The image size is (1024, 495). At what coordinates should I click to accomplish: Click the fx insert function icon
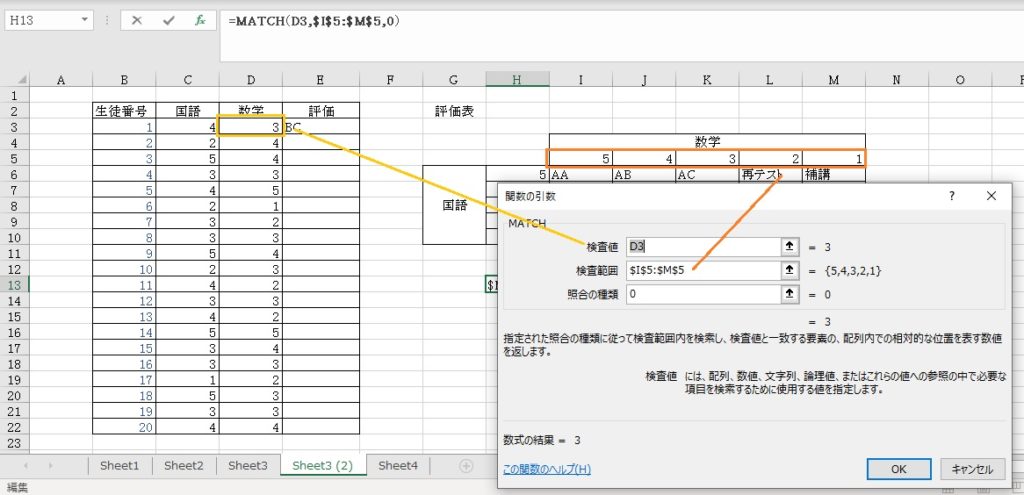point(200,20)
